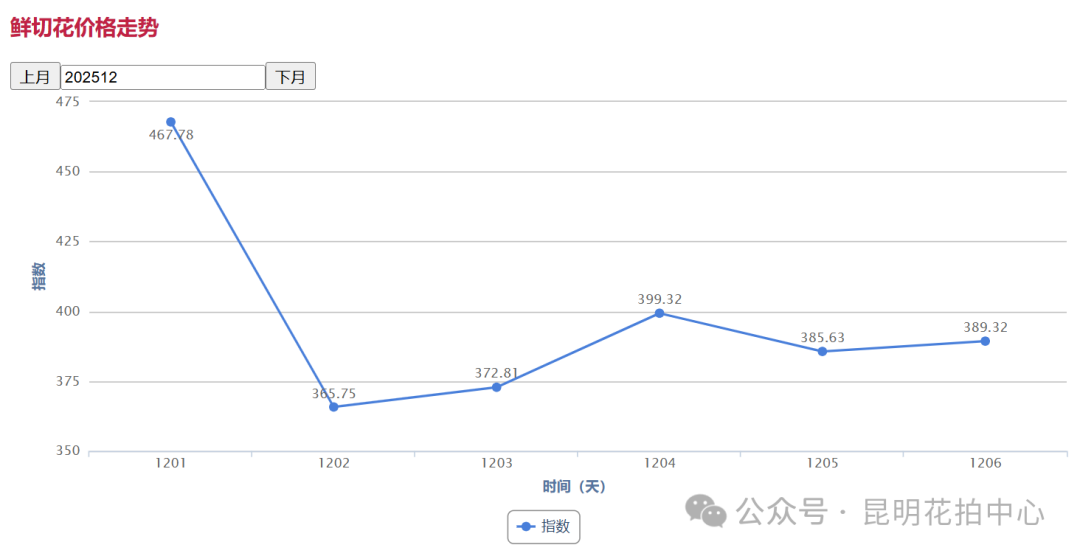Click the data point marker for 1205

(x=823, y=351)
